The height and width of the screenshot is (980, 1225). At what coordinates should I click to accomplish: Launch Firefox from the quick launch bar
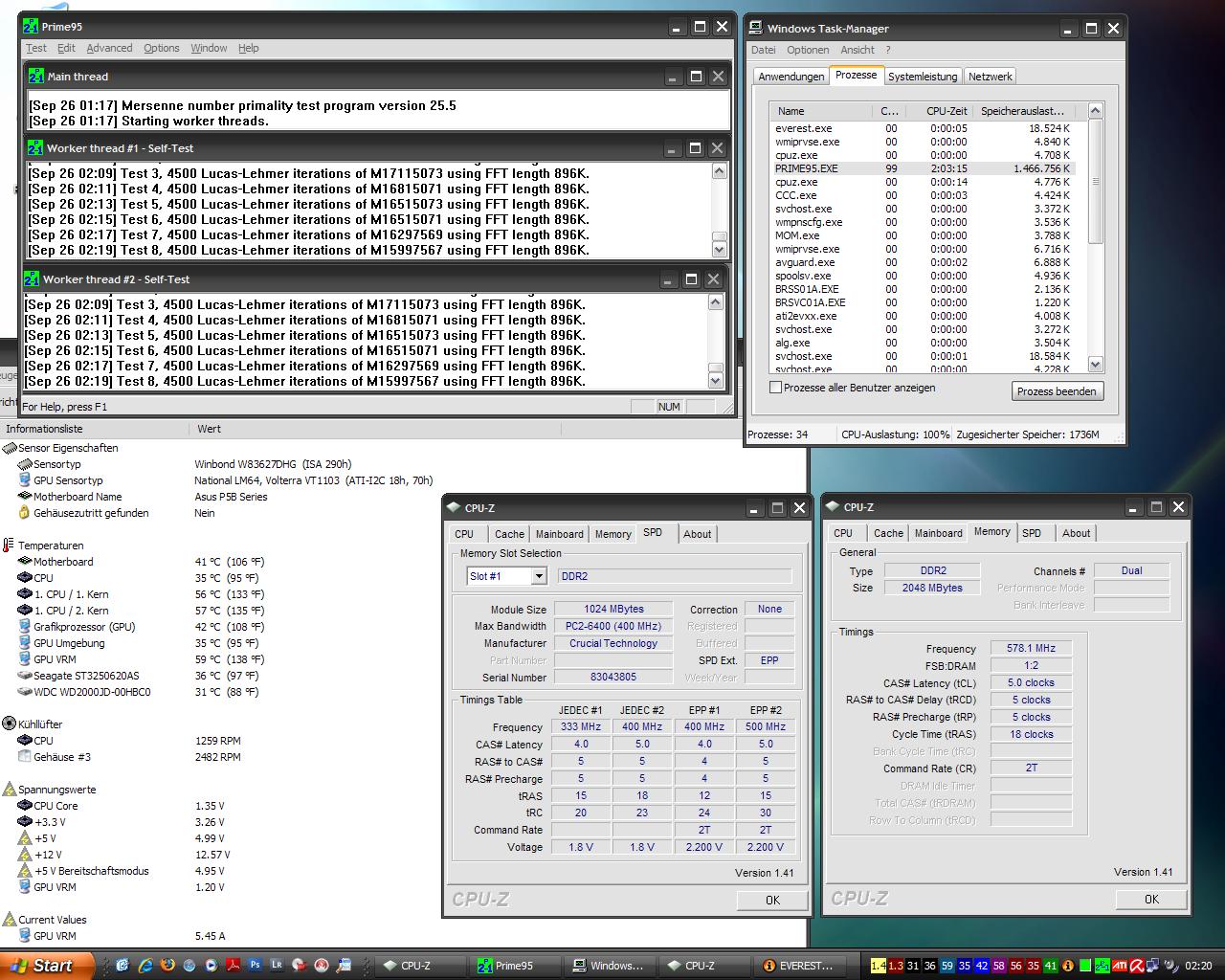[x=167, y=966]
